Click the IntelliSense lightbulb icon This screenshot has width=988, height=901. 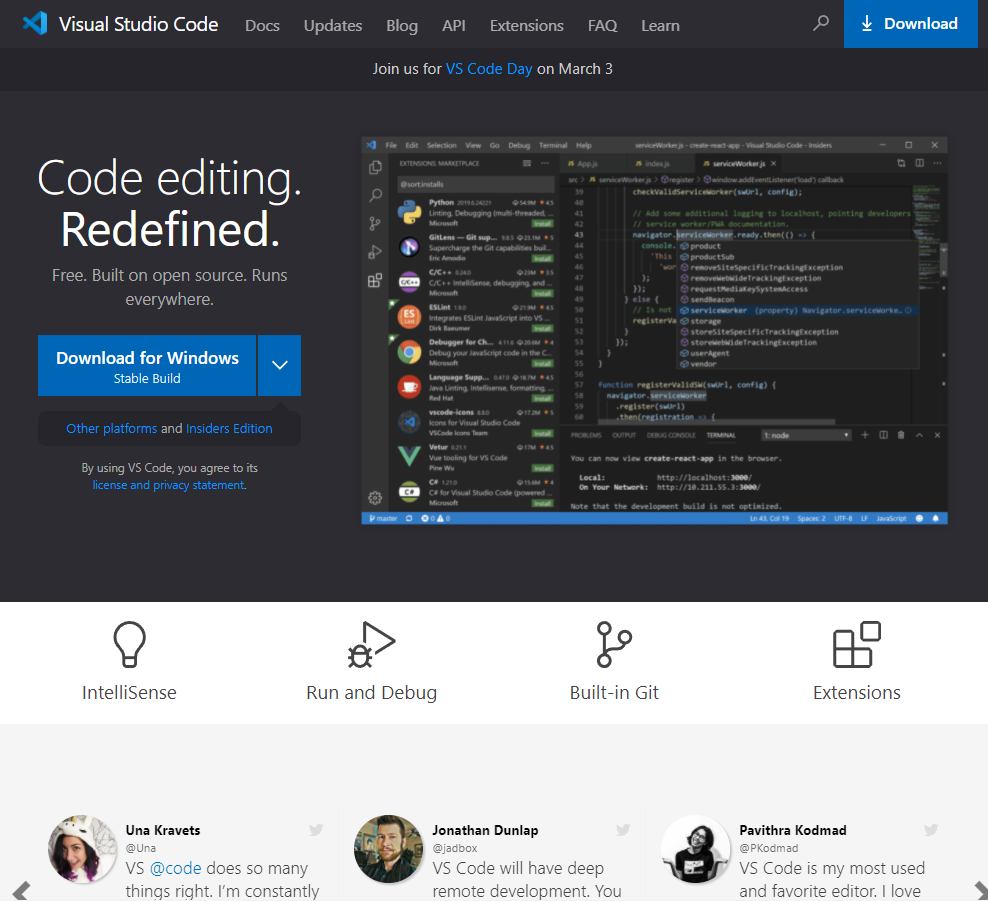coord(129,644)
